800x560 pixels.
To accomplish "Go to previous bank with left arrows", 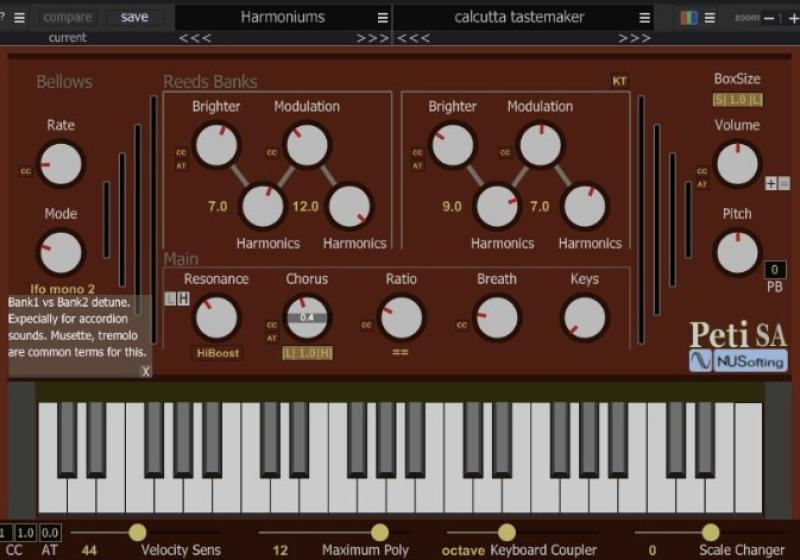I will pos(195,38).
